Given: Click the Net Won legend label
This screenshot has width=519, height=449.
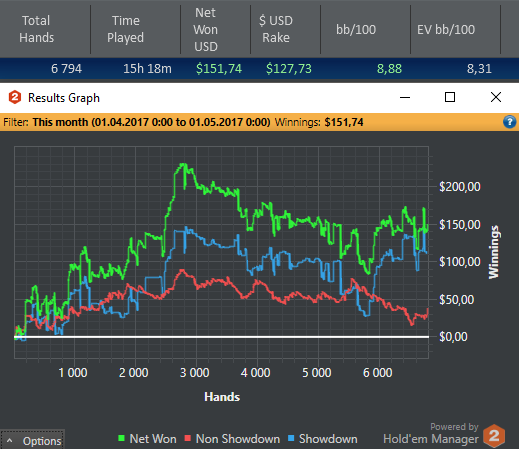Looking at the screenshot, I should pos(153,439).
